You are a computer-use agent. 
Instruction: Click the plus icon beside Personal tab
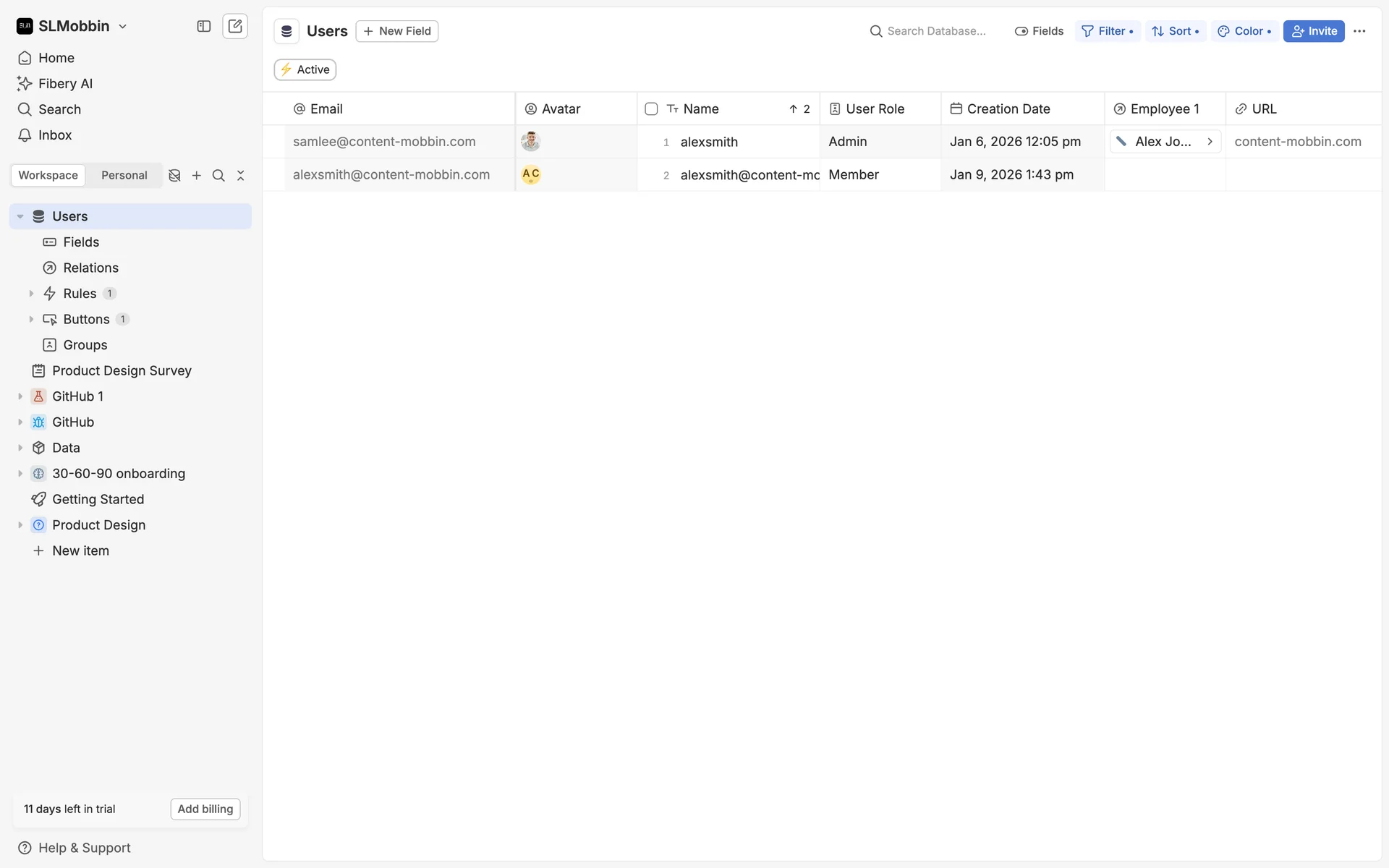point(197,176)
